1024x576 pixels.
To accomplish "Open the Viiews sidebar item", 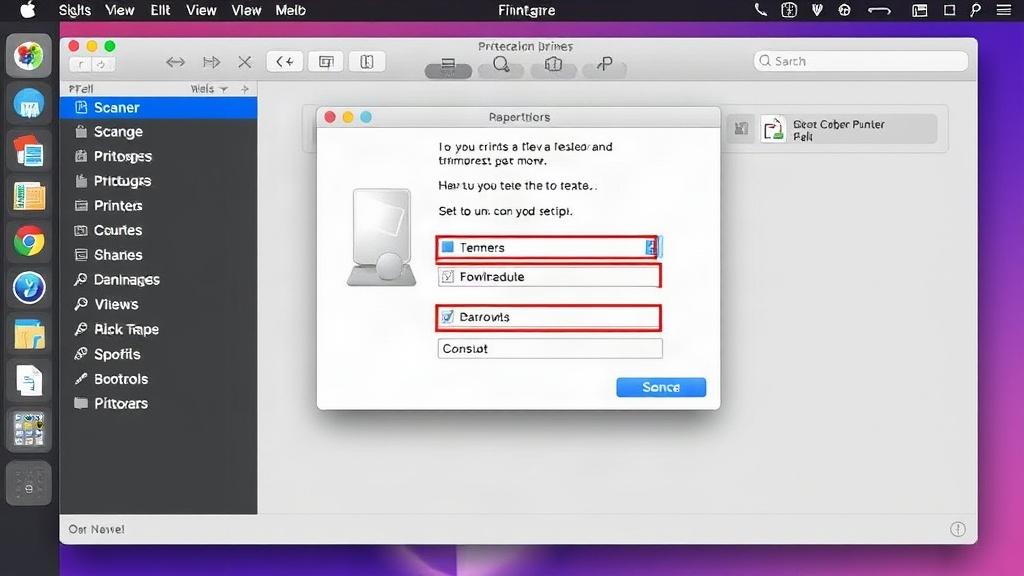I will point(158,304).
